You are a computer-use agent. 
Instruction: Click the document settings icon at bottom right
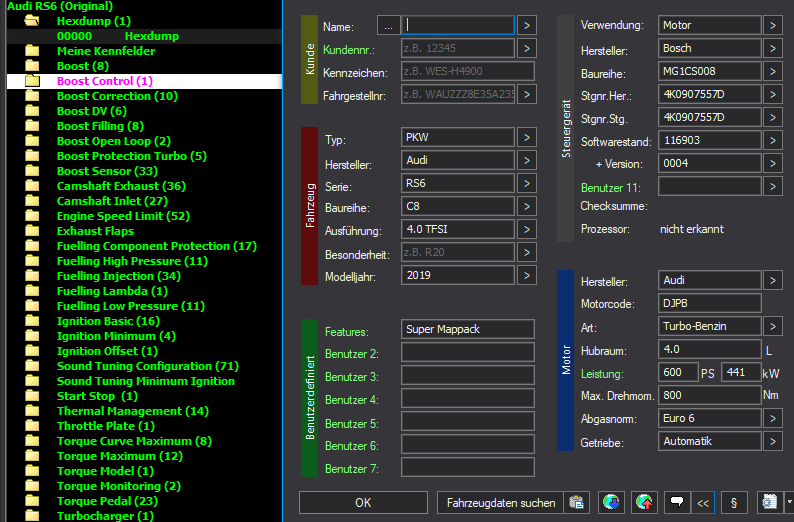click(x=770, y=502)
